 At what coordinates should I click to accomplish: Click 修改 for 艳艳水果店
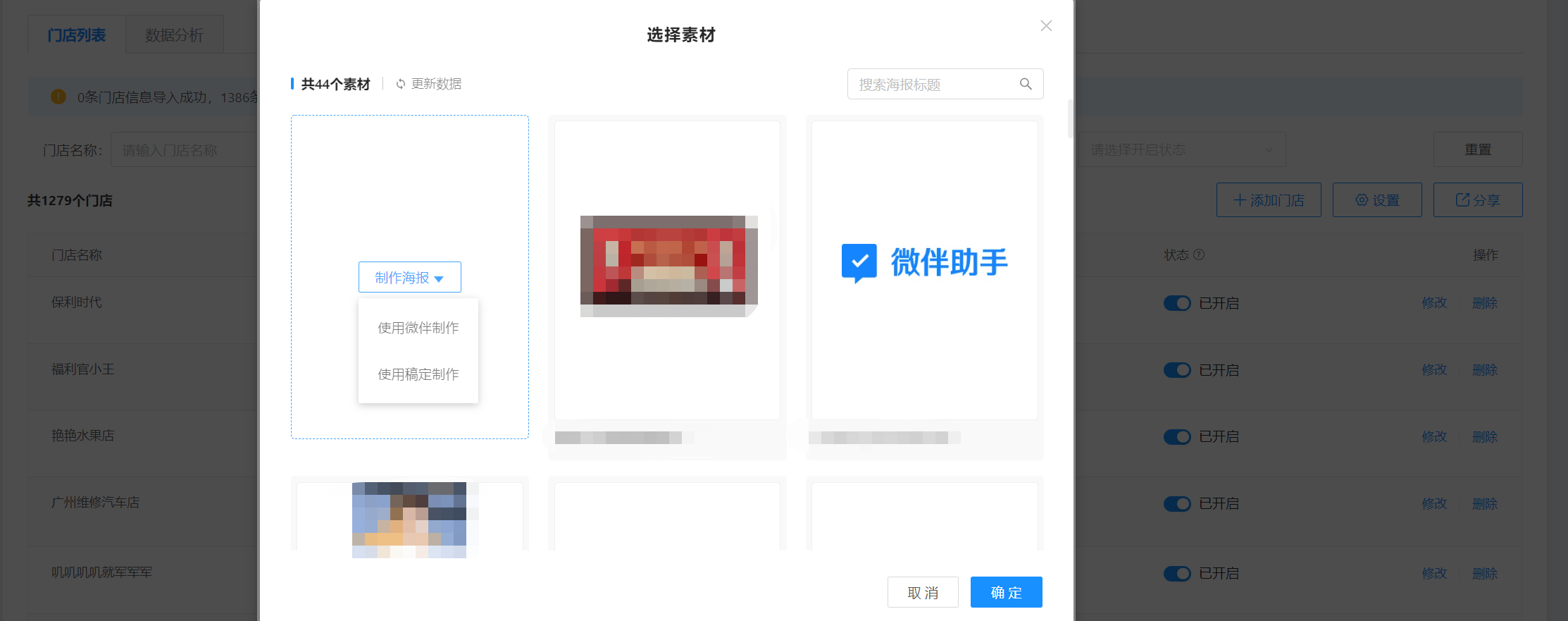[1434, 437]
